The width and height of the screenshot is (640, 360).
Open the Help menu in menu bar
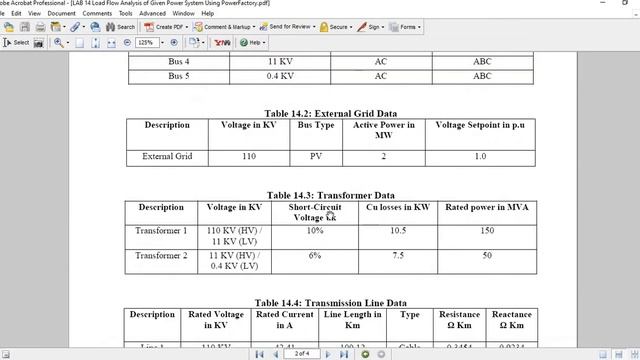tap(207, 13)
